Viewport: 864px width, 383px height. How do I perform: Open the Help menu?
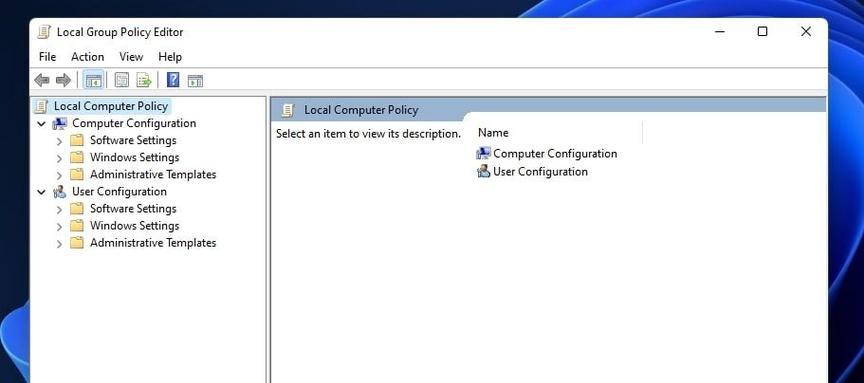click(x=170, y=57)
